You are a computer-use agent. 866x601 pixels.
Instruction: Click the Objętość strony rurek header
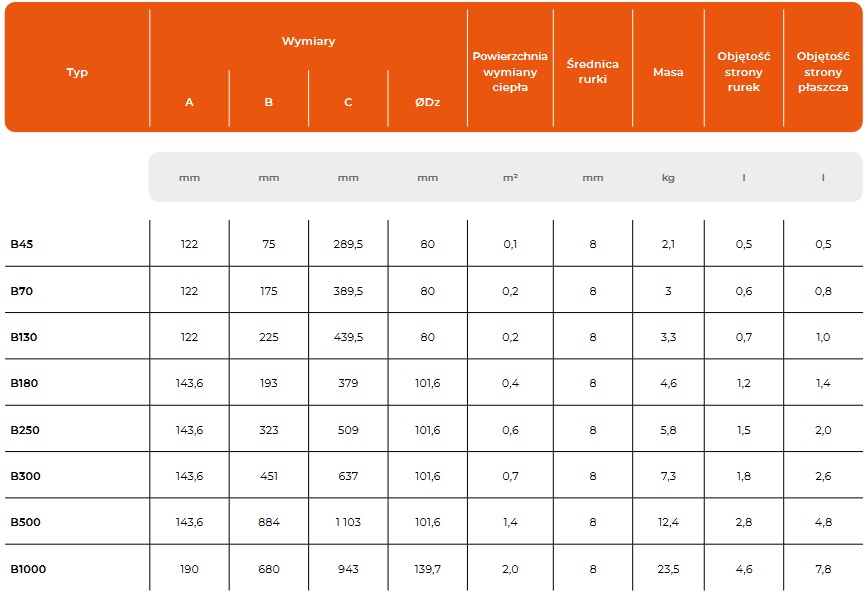click(x=744, y=71)
